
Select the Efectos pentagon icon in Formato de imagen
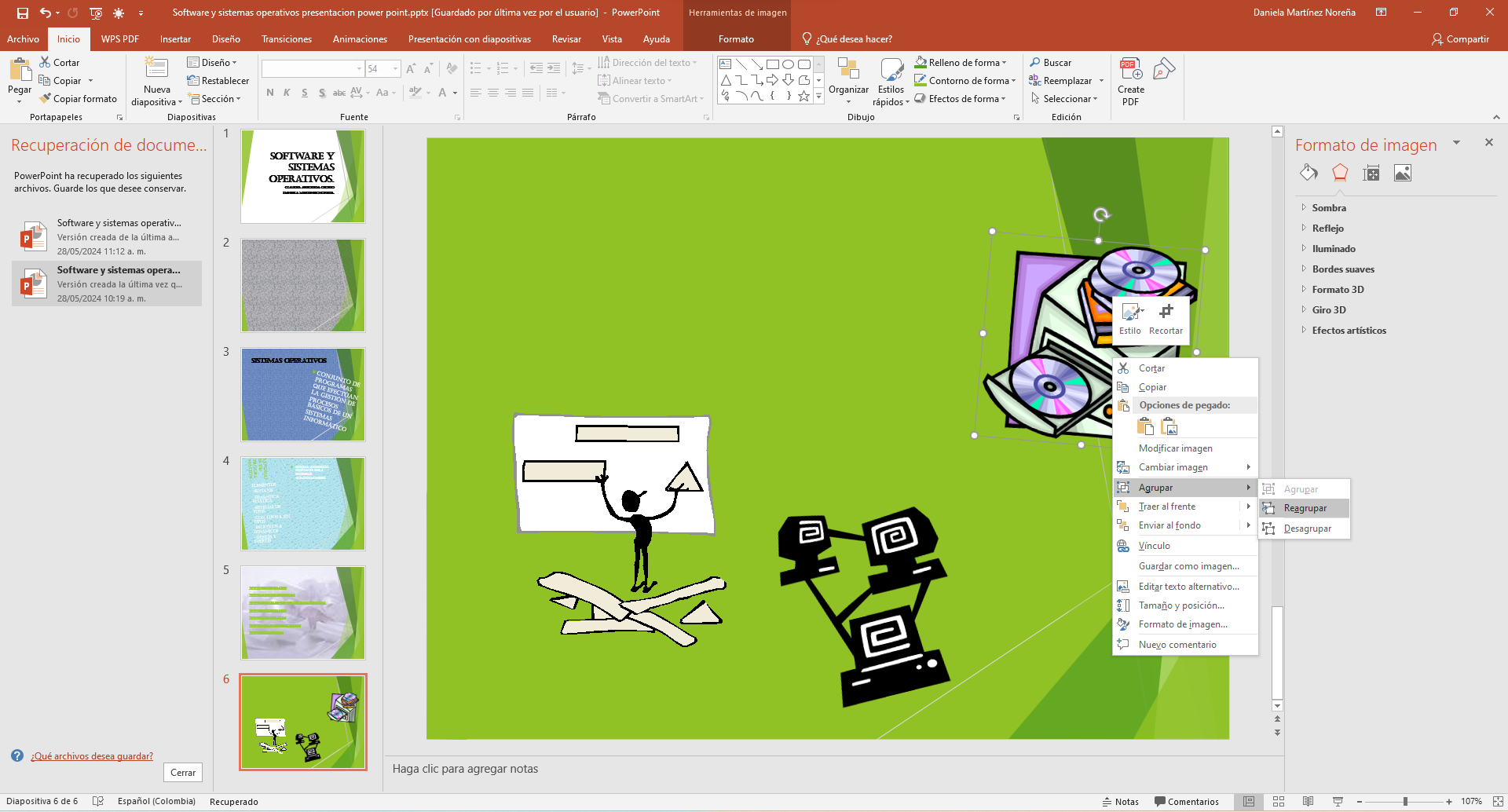1340,174
